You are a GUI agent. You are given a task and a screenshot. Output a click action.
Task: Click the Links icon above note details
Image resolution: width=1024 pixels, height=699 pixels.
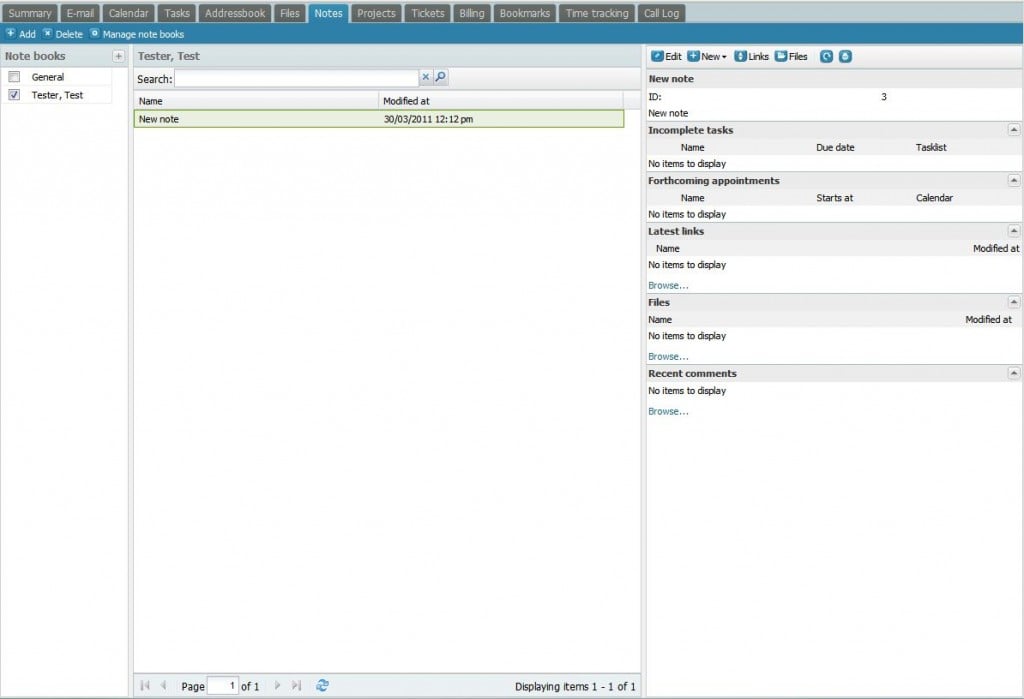coord(752,57)
